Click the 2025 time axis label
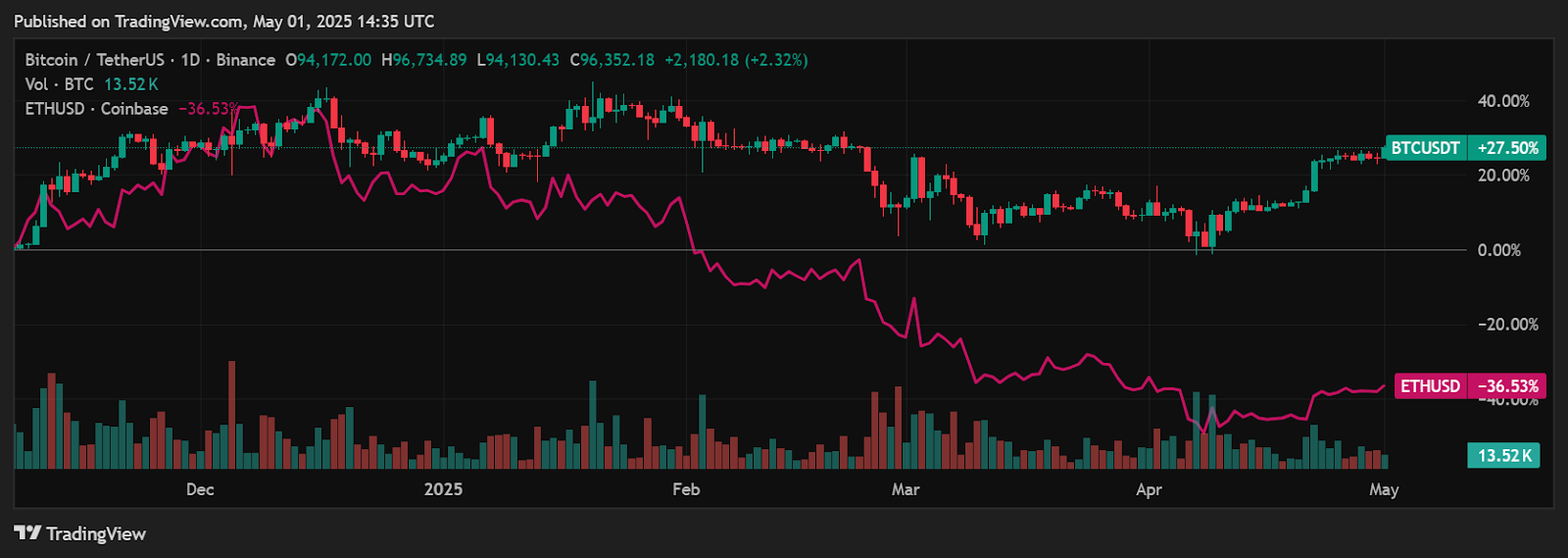This screenshot has height=558, width=1568. (x=443, y=489)
